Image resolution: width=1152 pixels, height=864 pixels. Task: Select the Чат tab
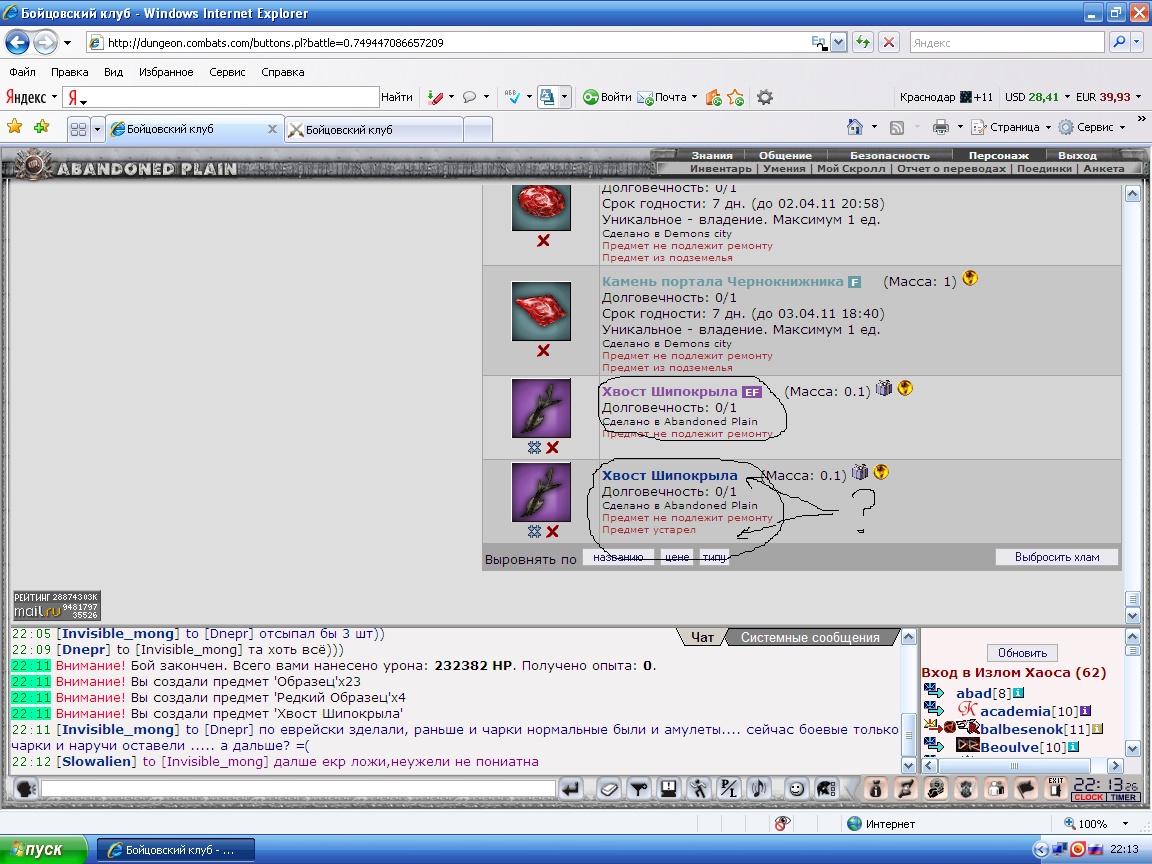click(702, 638)
